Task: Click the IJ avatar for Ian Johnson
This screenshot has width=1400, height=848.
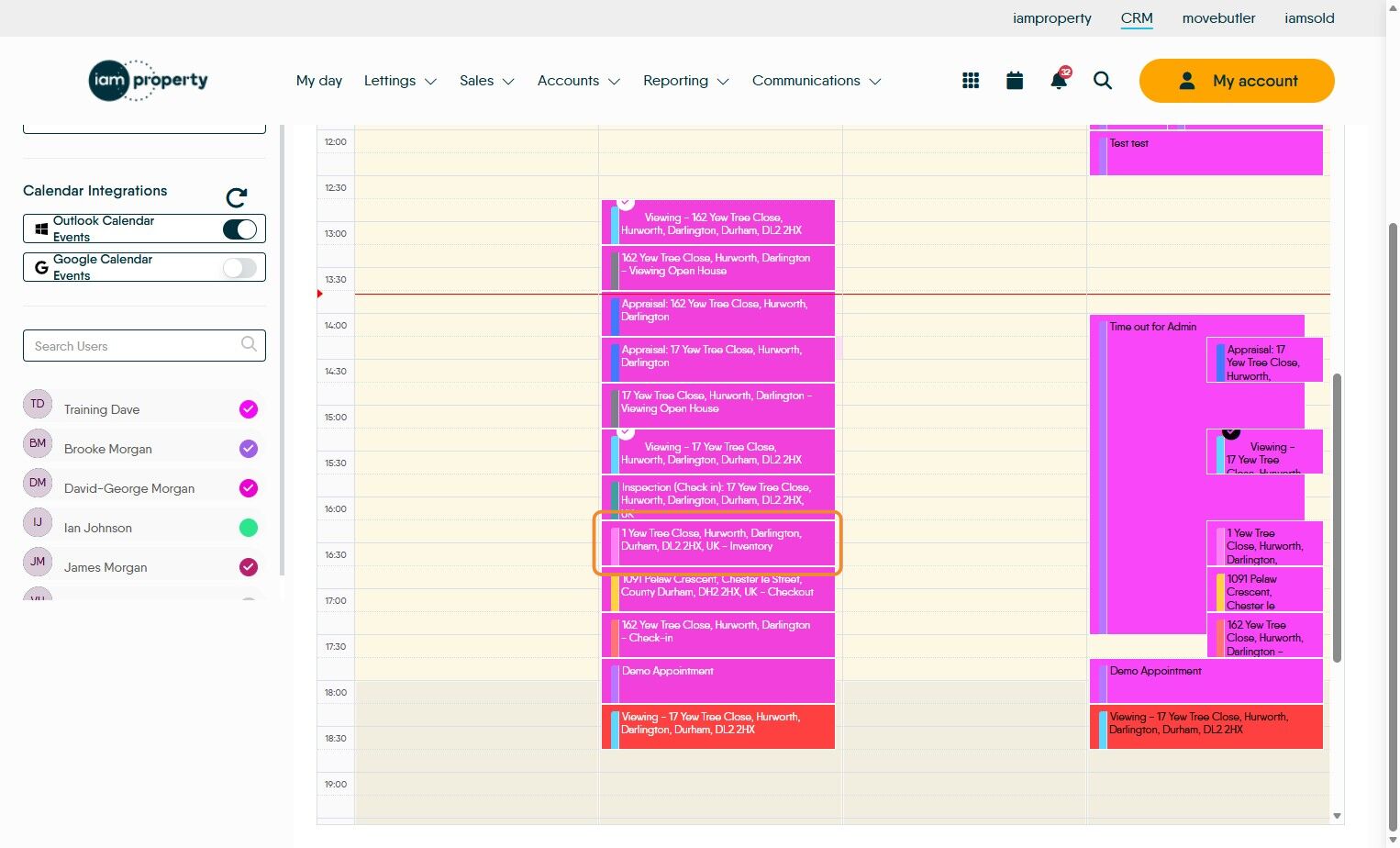Action: click(x=38, y=522)
